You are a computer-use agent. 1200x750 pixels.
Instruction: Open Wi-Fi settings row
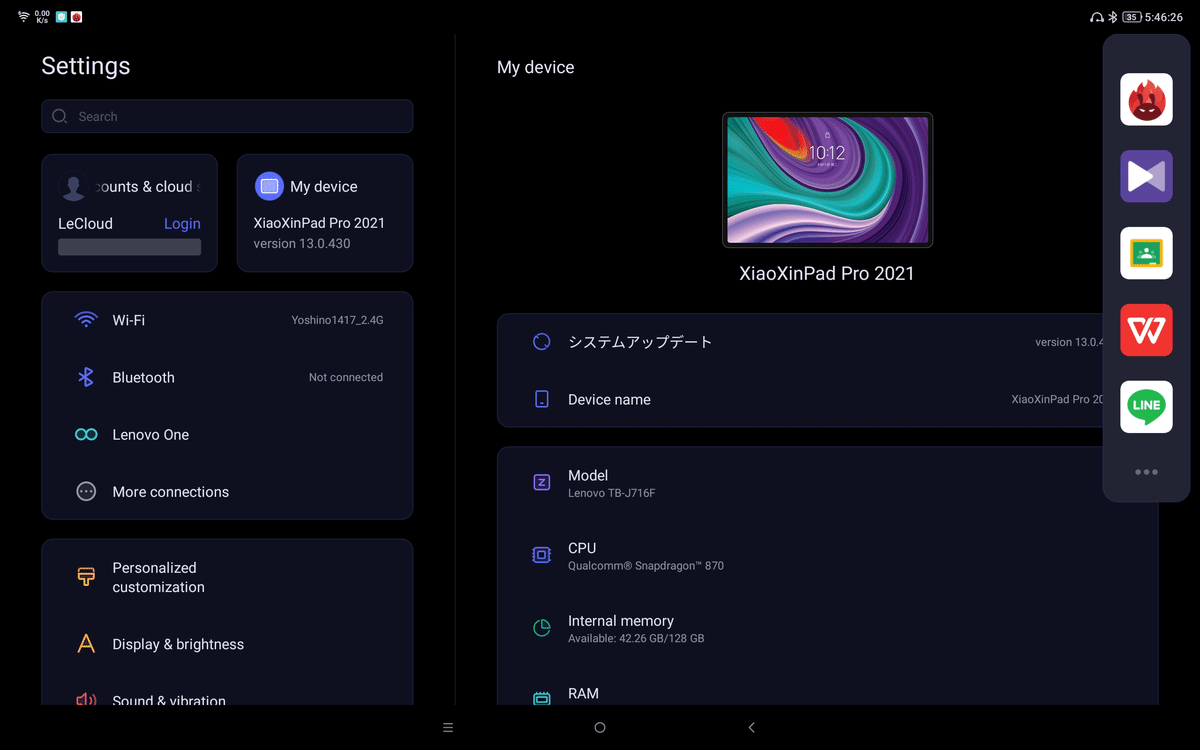click(x=227, y=320)
